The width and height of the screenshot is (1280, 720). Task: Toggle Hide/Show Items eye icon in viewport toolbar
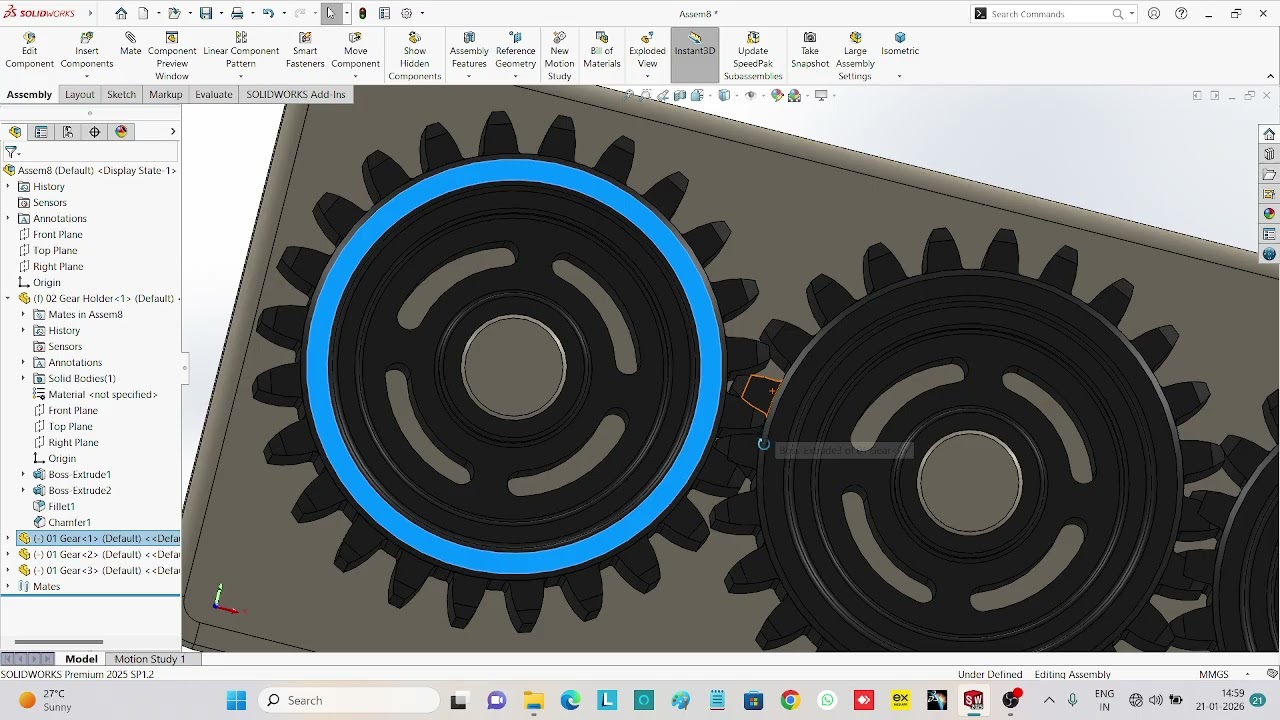pyautogui.click(x=750, y=96)
